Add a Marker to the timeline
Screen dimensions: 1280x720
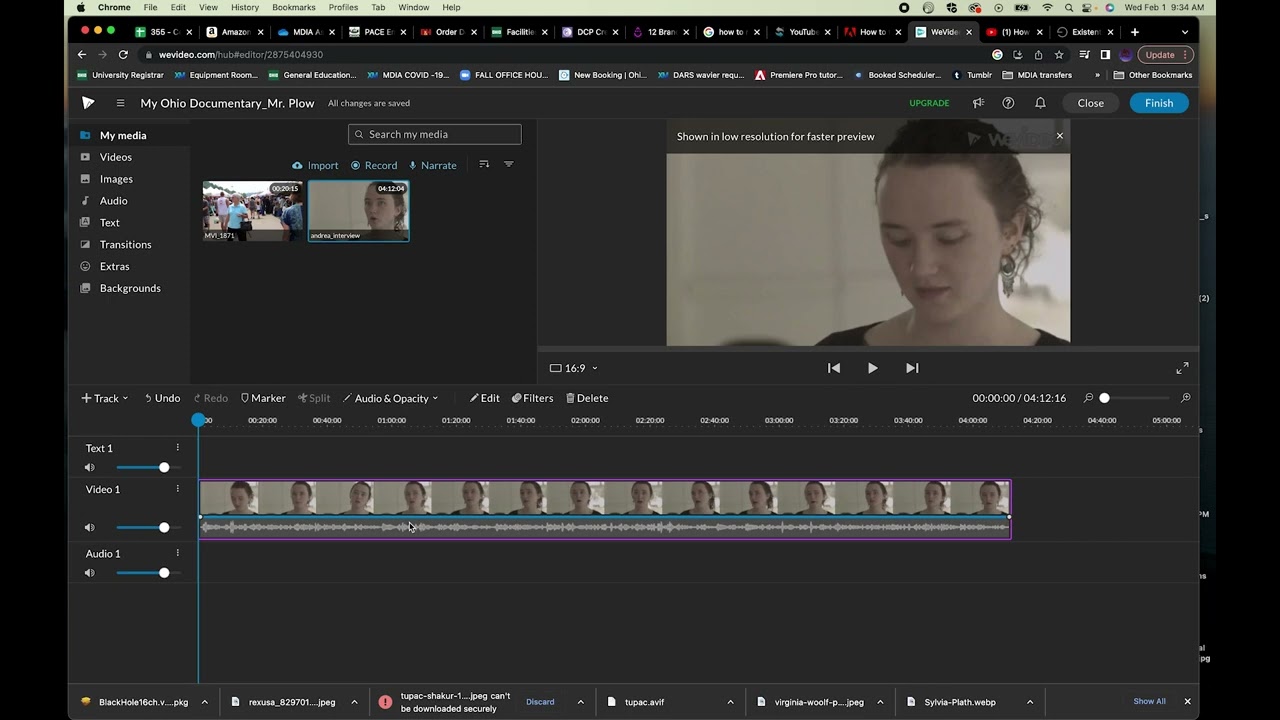click(x=263, y=398)
